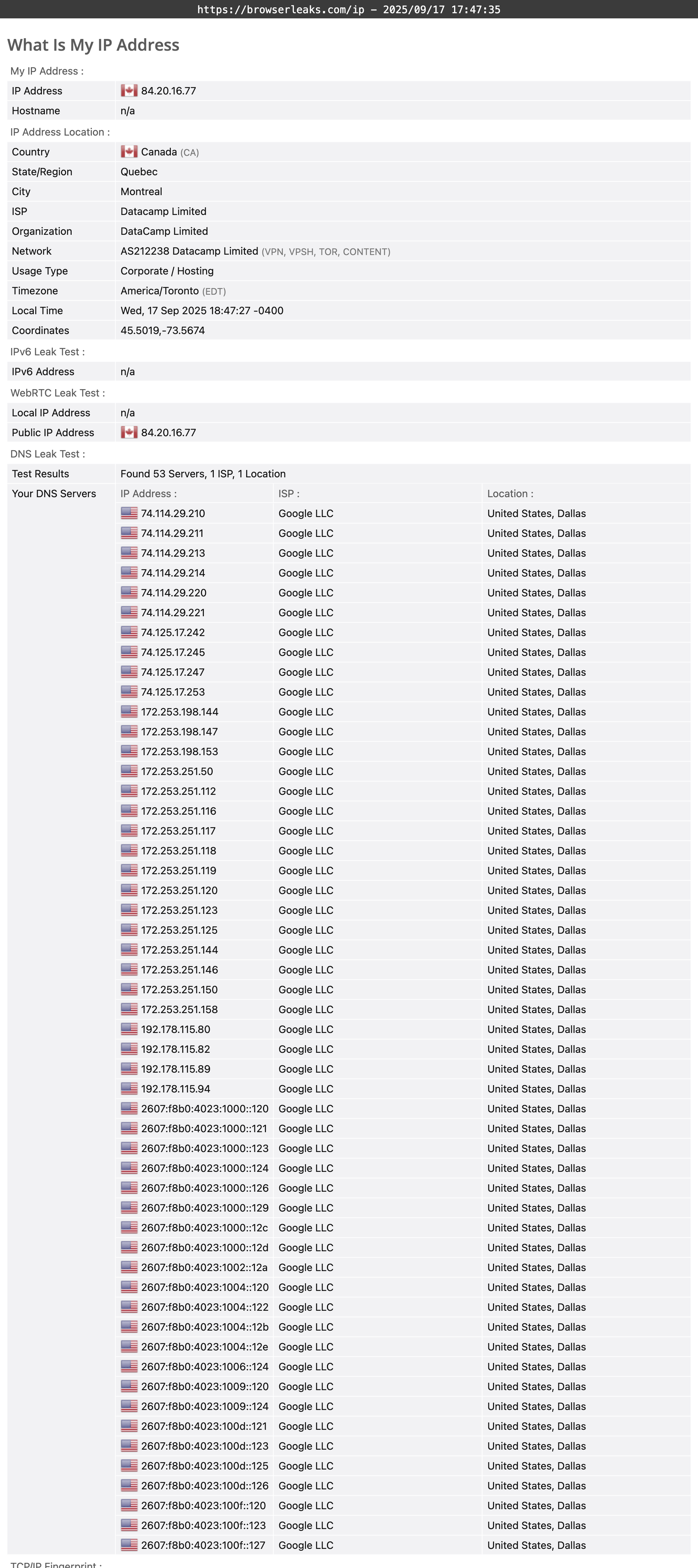Screen dimensions: 698x1568
Task: Click the Canada flag in the Public IP Address row
Action: click(x=129, y=433)
